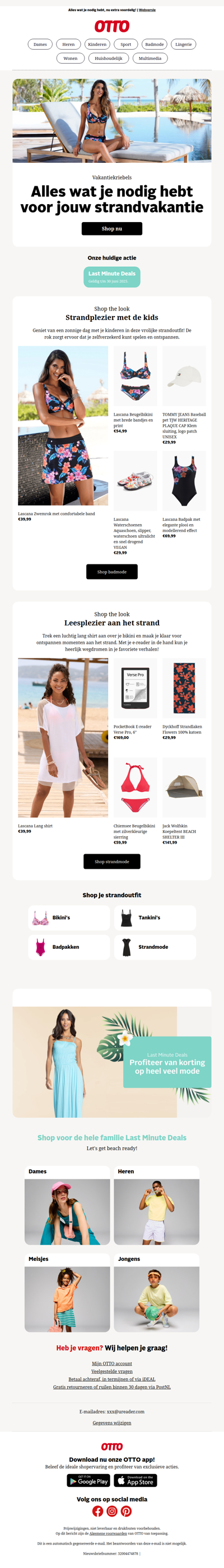The image size is (224, 1568).
Task: Select the Lingerie category pill
Action: pyautogui.click(x=183, y=44)
